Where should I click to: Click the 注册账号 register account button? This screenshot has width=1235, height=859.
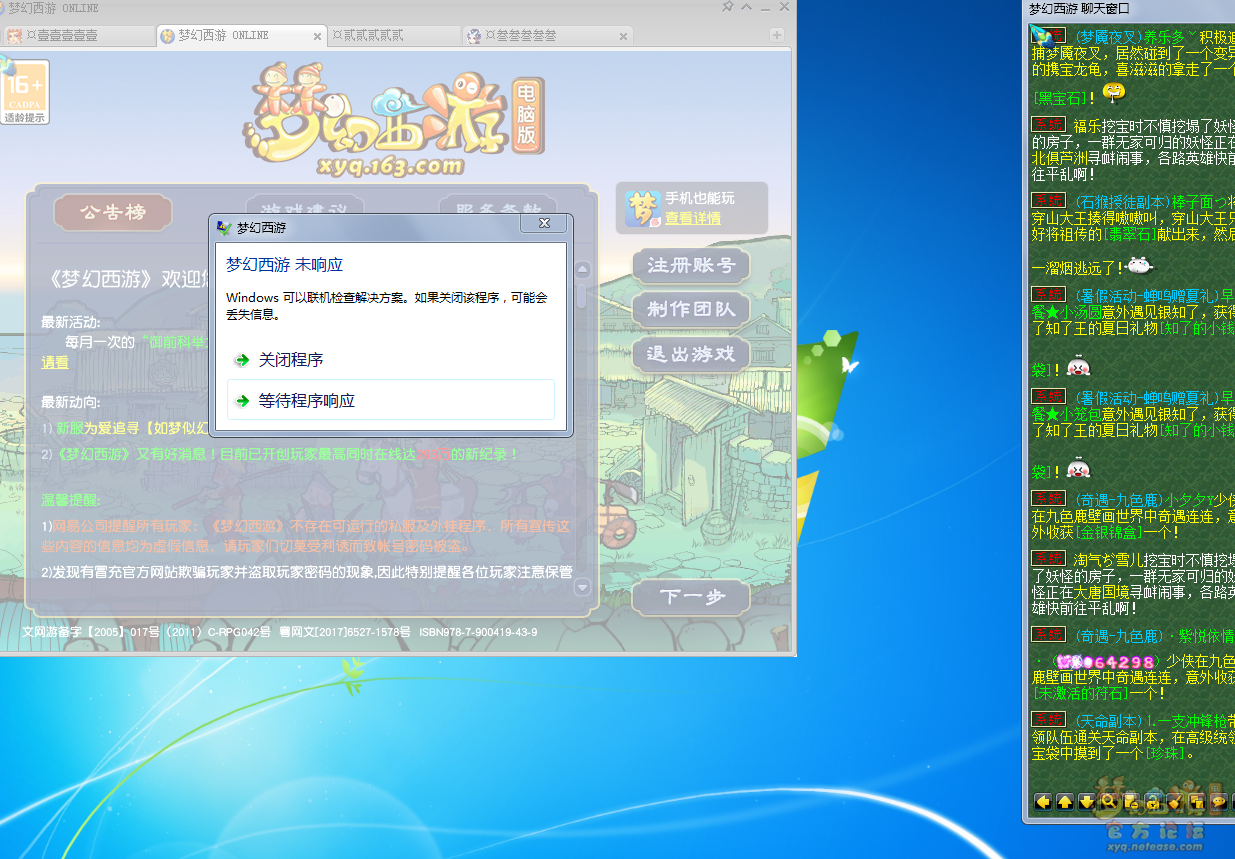pos(691,265)
